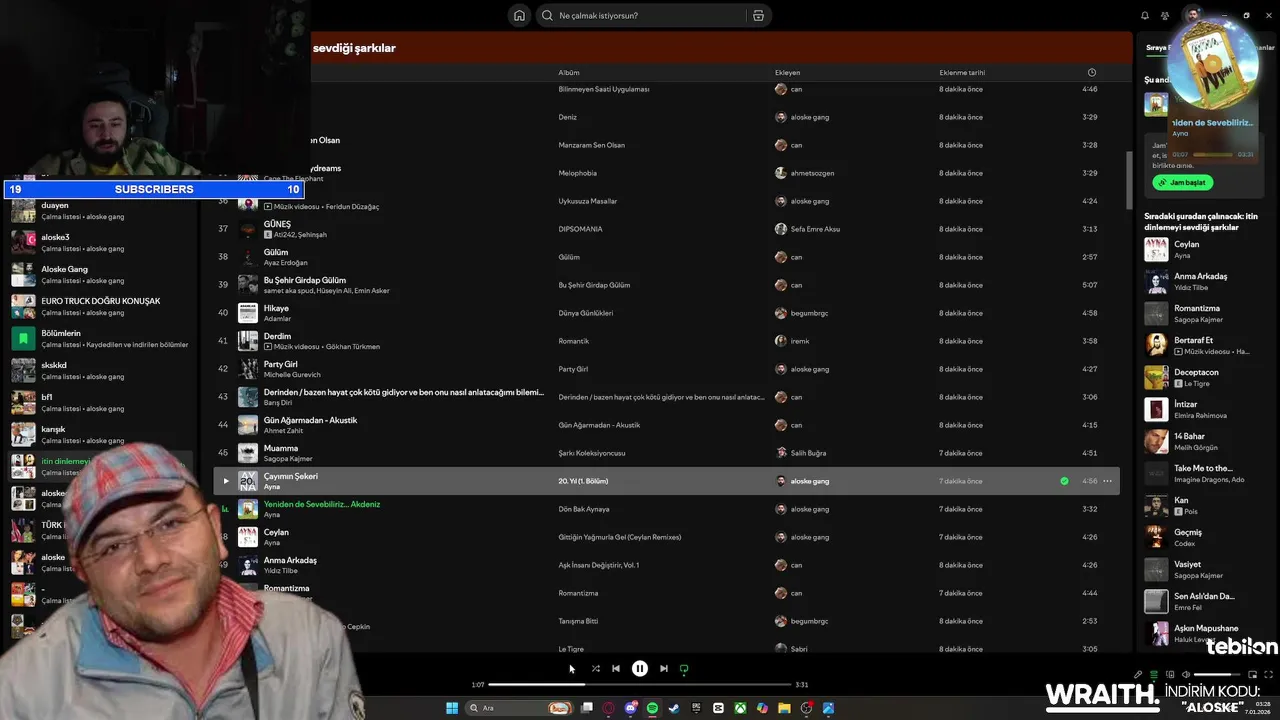Toggle repeat mode

coord(684,669)
